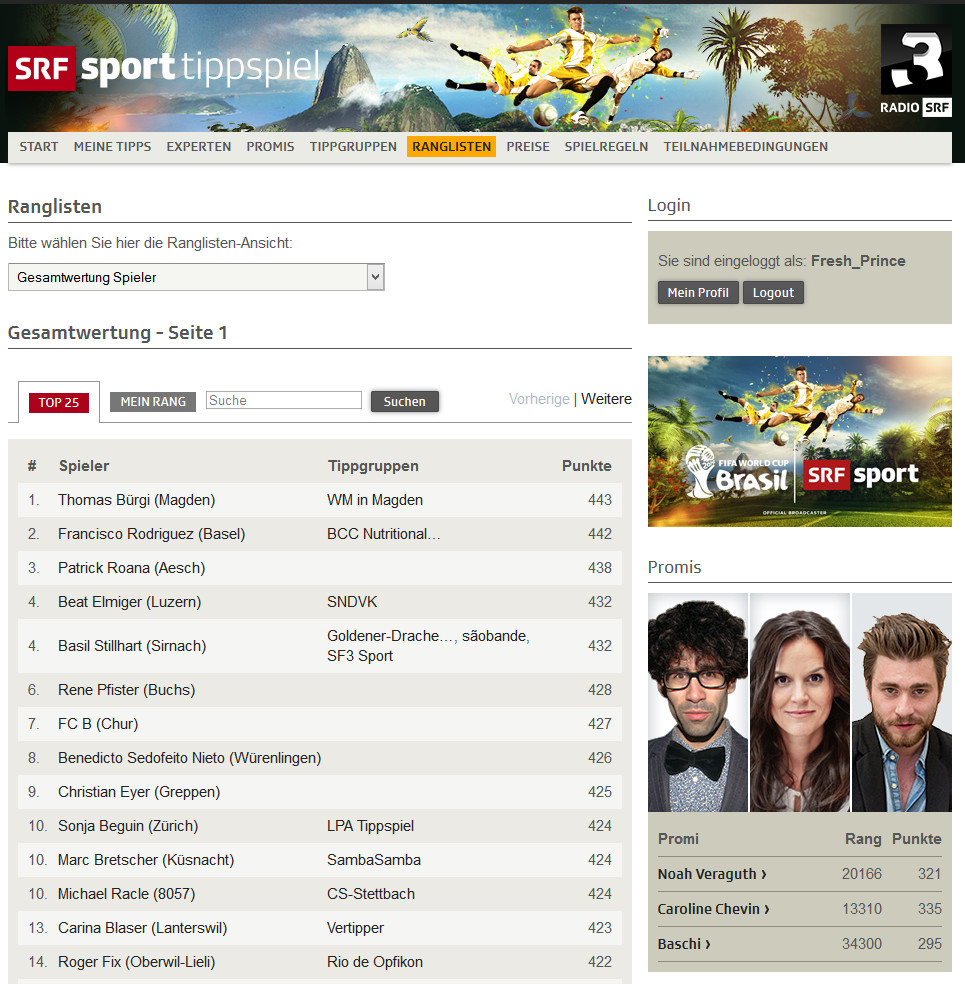Select player Rene Pfister (Buchs)
This screenshot has width=965, height=984.
[127, 690]
